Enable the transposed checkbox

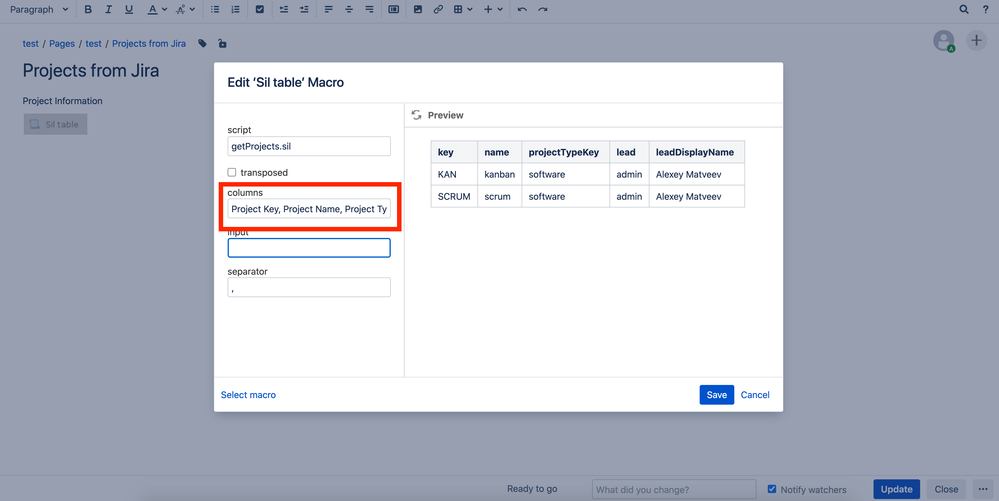point(232,172)
